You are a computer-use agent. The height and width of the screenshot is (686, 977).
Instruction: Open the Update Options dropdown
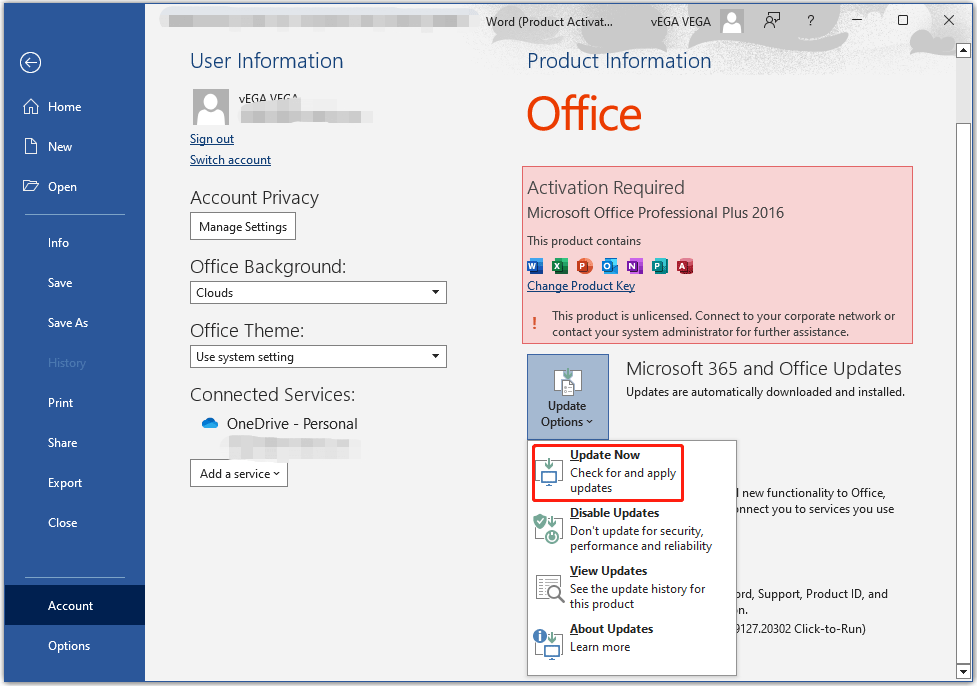coord(567,397)
